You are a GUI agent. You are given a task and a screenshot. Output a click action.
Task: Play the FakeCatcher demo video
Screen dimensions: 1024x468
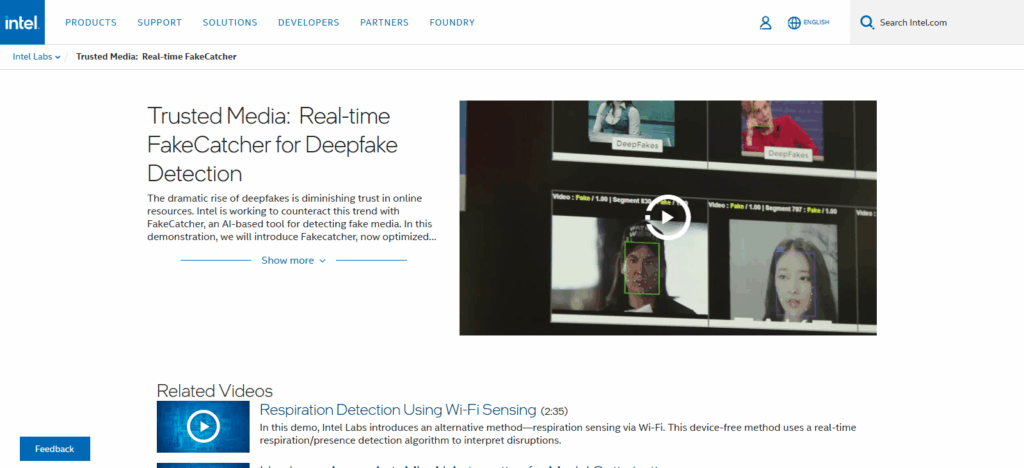coord(667,218)
